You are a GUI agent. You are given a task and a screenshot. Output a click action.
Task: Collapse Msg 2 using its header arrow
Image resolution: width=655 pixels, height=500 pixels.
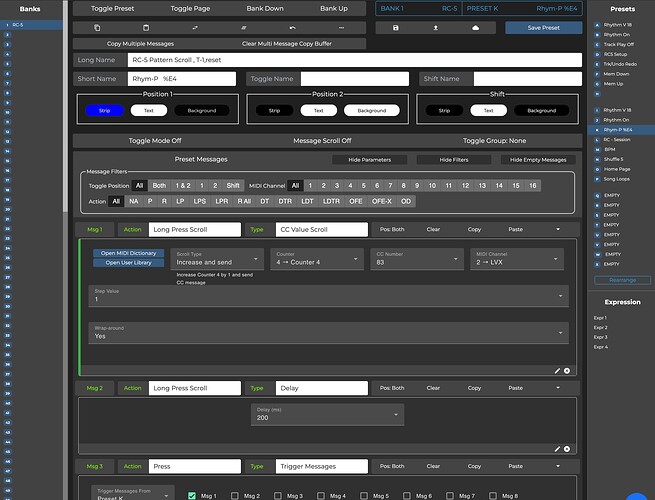click(558, 388)
